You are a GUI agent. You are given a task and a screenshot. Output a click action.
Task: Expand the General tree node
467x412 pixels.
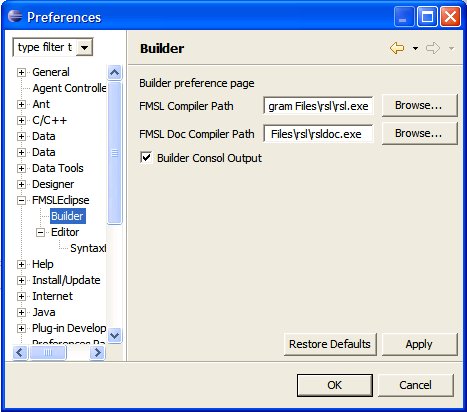21,72
